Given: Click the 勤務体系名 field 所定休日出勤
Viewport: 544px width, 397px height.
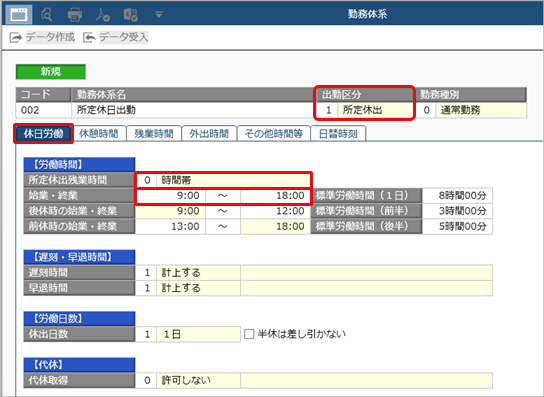Looking at the screenshot, I should pyautogui.click(x=193, y=110).
